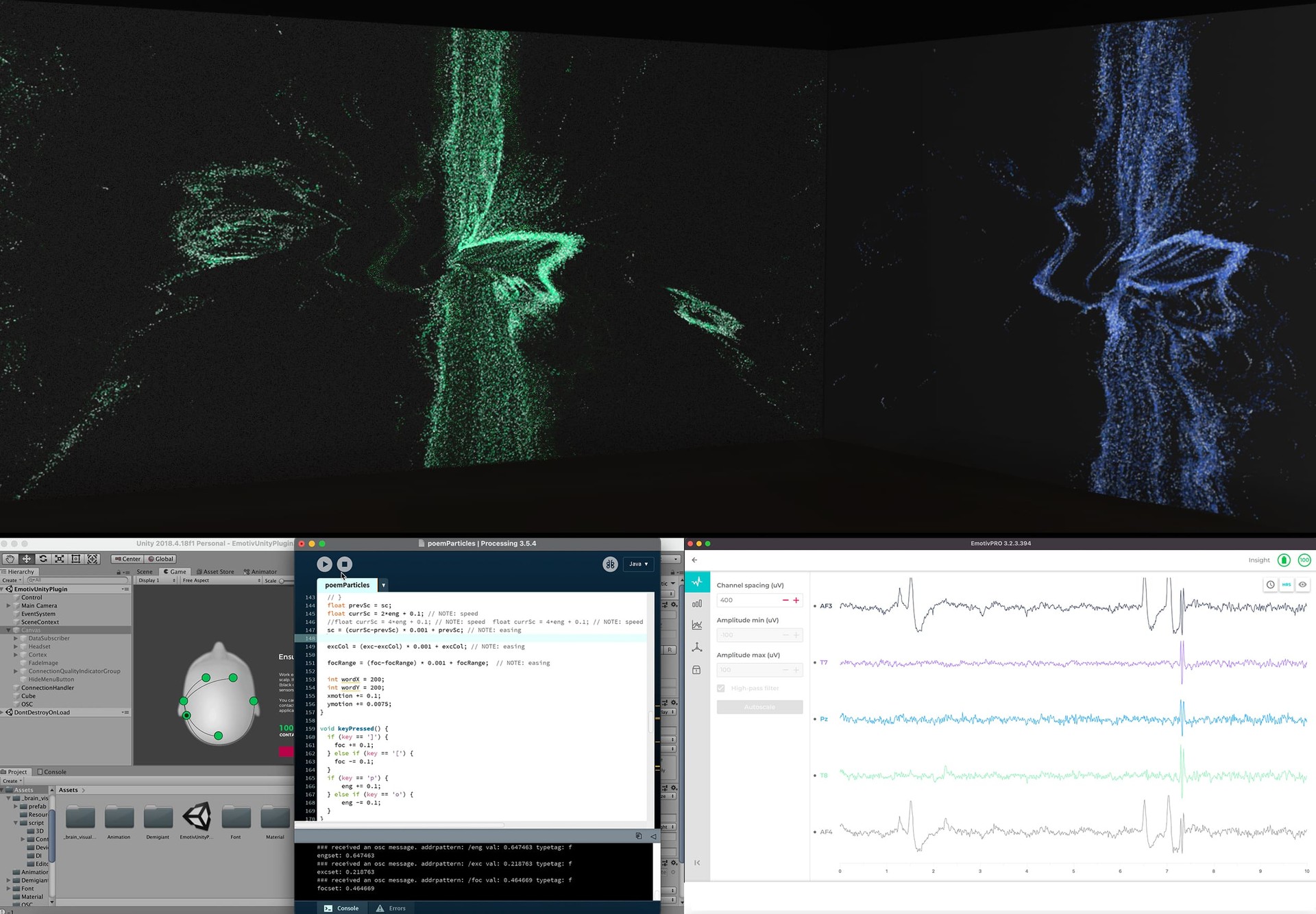Open the bar chart view in EmotivPRO sidebar
Image resolution: width=1316 pixels, height=914 pixels.
[x=697, y=603]
